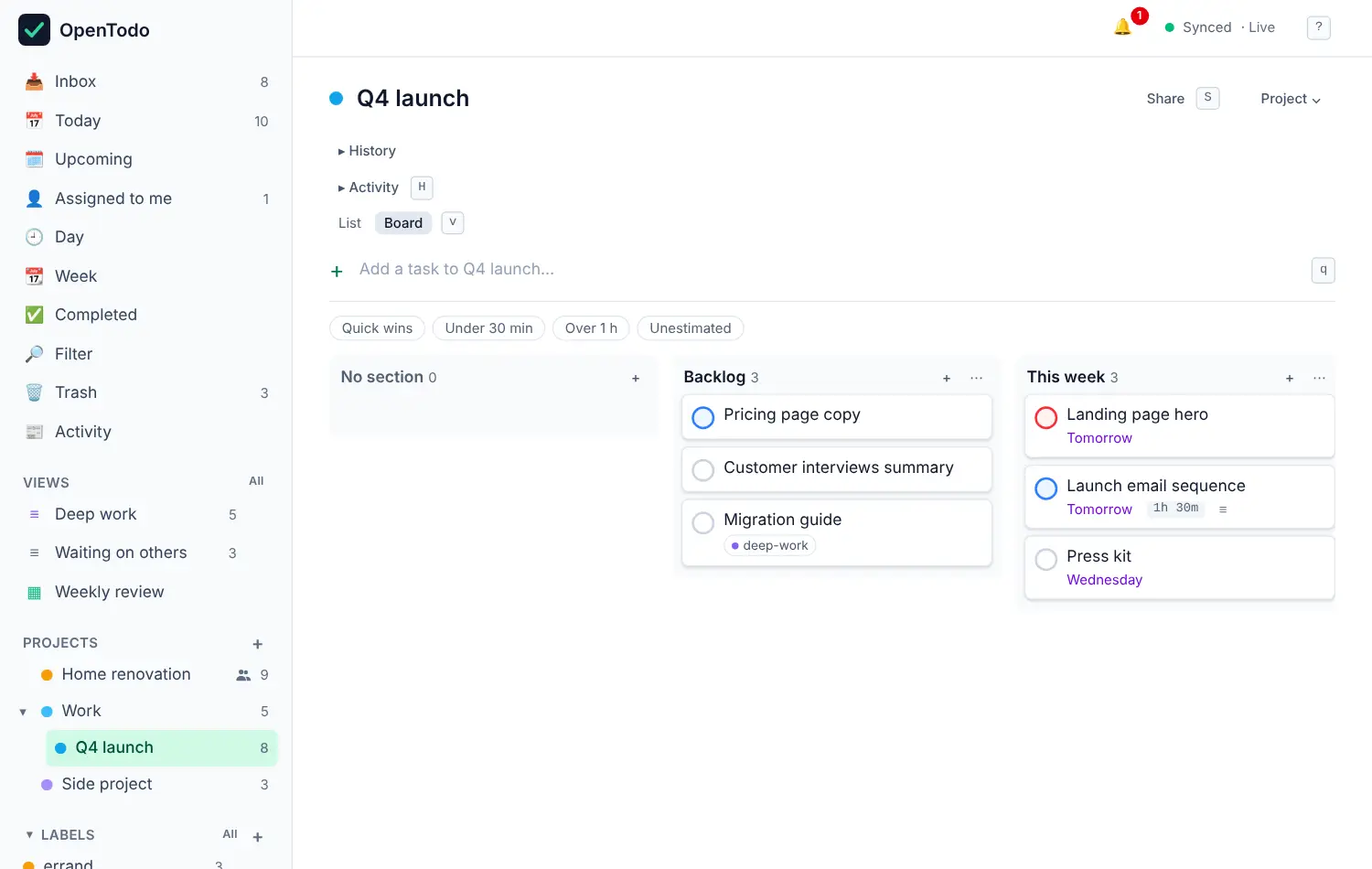Open the notifications bell

1122,27
